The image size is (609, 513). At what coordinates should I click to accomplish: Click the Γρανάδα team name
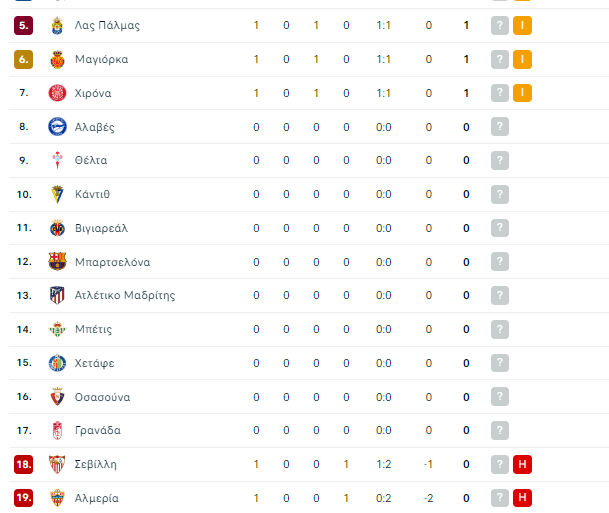click(x=98, y=430)
